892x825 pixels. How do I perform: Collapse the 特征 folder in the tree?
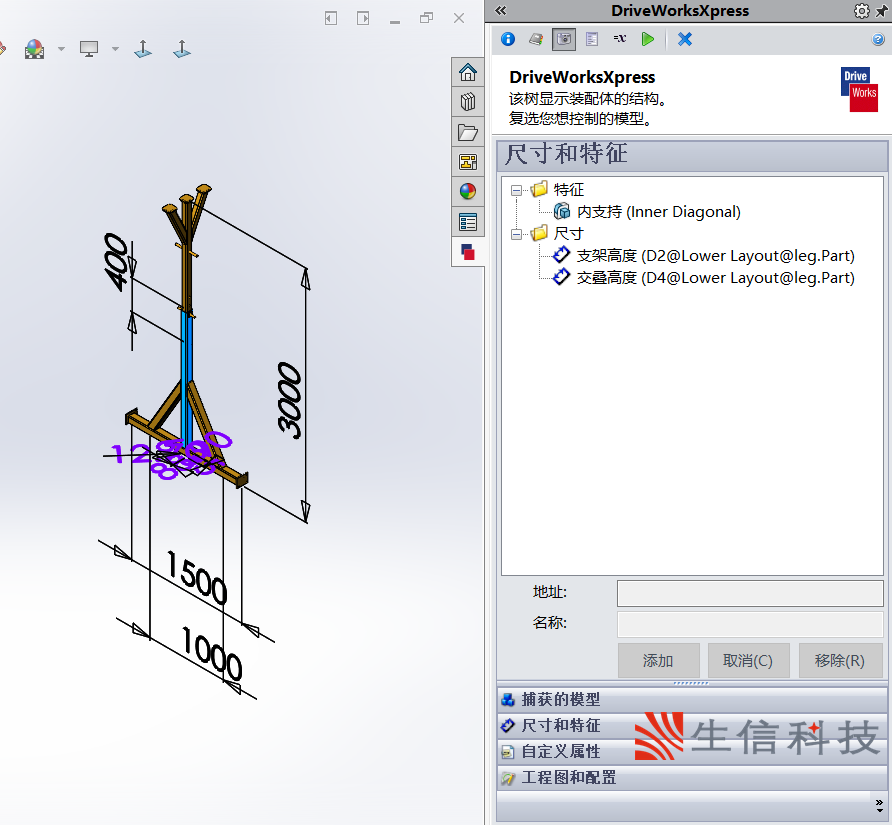click(516, 190)
